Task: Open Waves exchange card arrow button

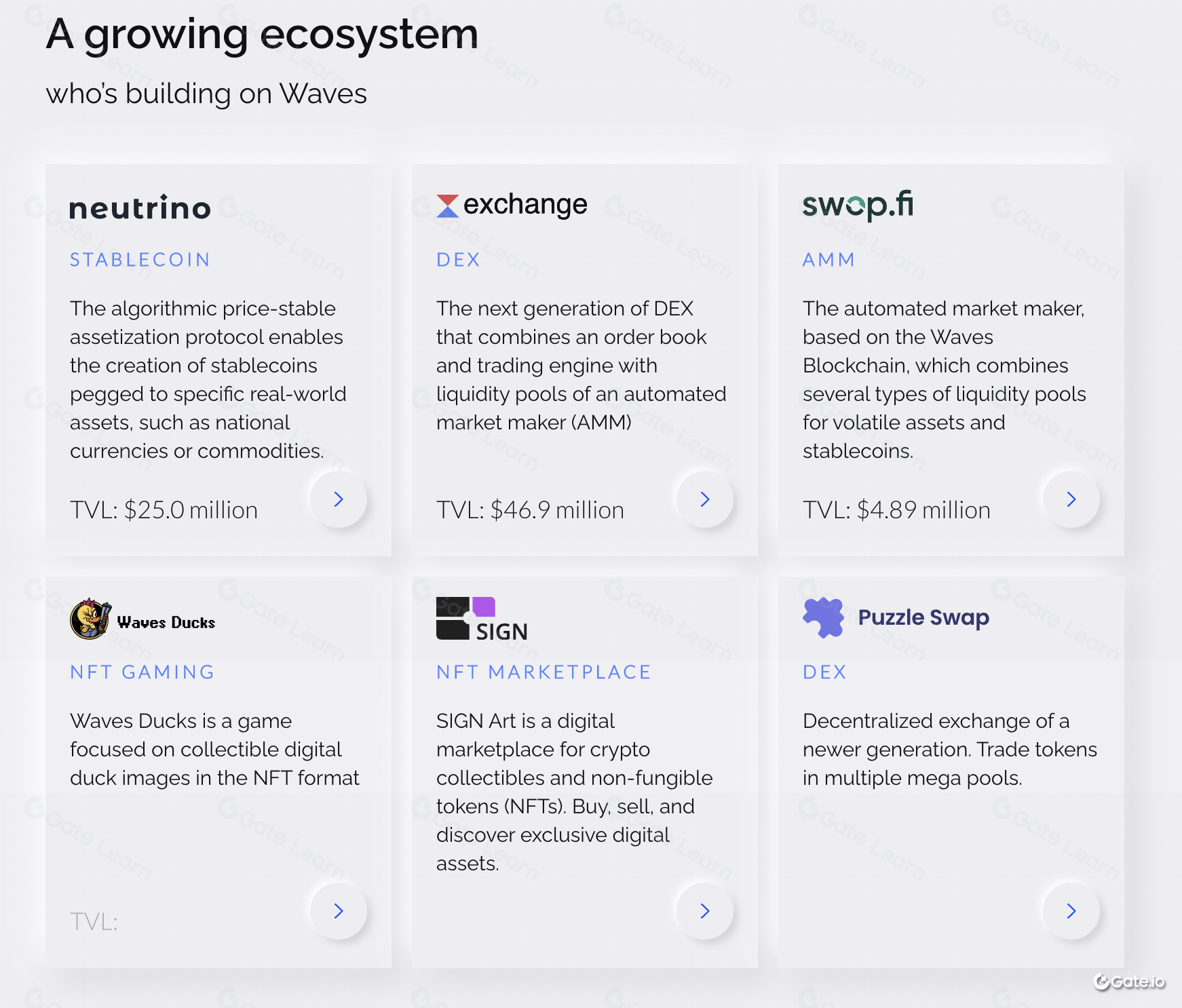Action: pos(705,500)
